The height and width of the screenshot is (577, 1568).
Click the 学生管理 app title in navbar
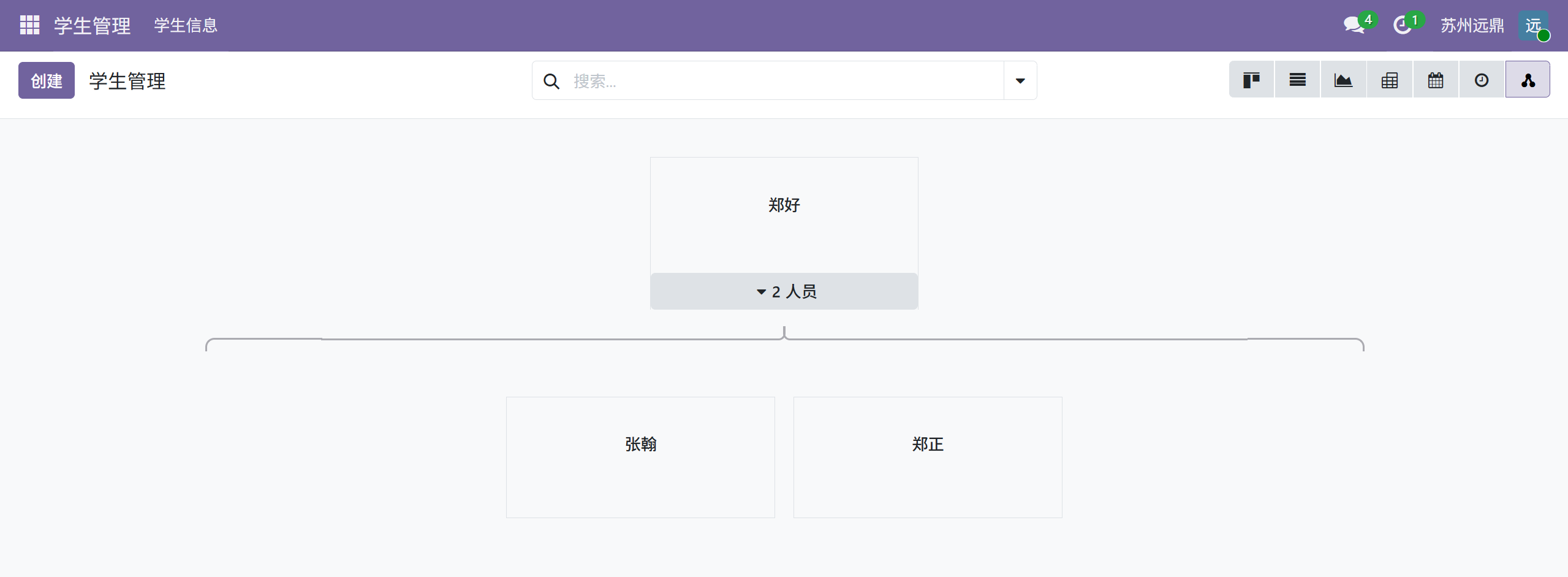(92, 25)
